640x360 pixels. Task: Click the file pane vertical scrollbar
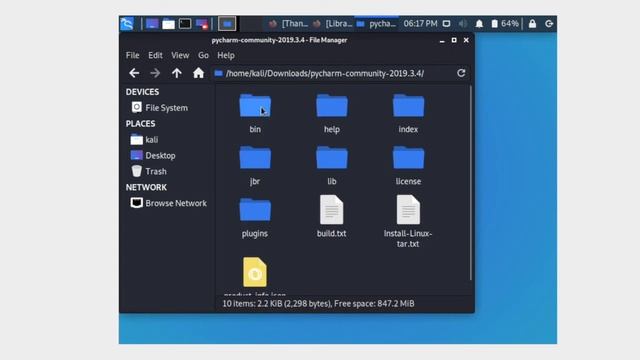point(471,183)
